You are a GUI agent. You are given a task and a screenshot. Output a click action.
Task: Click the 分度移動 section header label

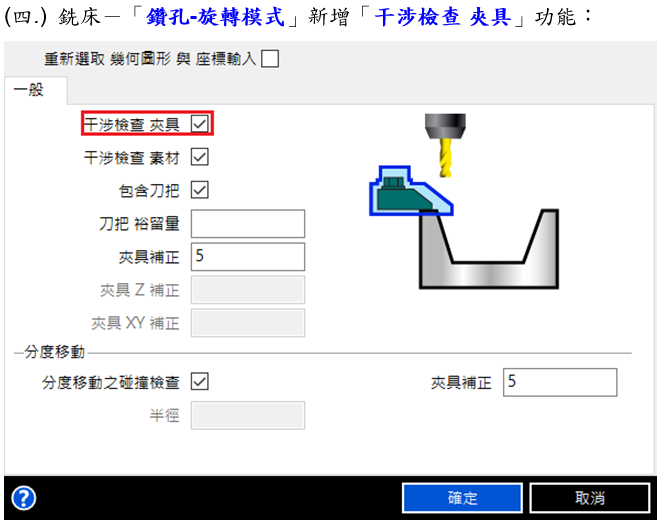pos(55,352)
